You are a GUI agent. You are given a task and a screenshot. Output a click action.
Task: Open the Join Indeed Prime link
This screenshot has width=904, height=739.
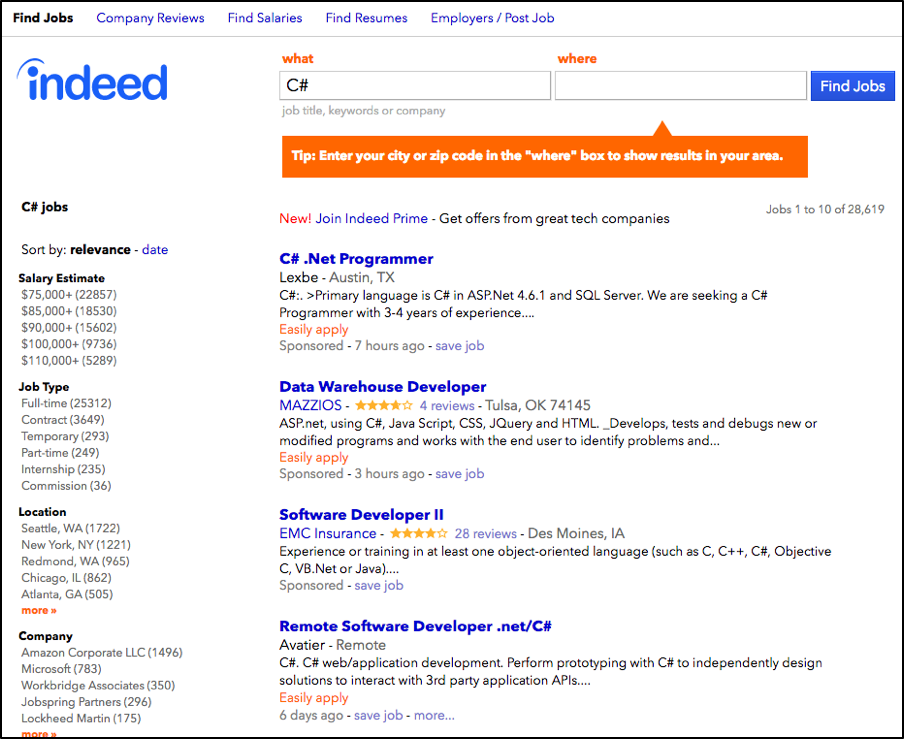[x=371, y=218]
